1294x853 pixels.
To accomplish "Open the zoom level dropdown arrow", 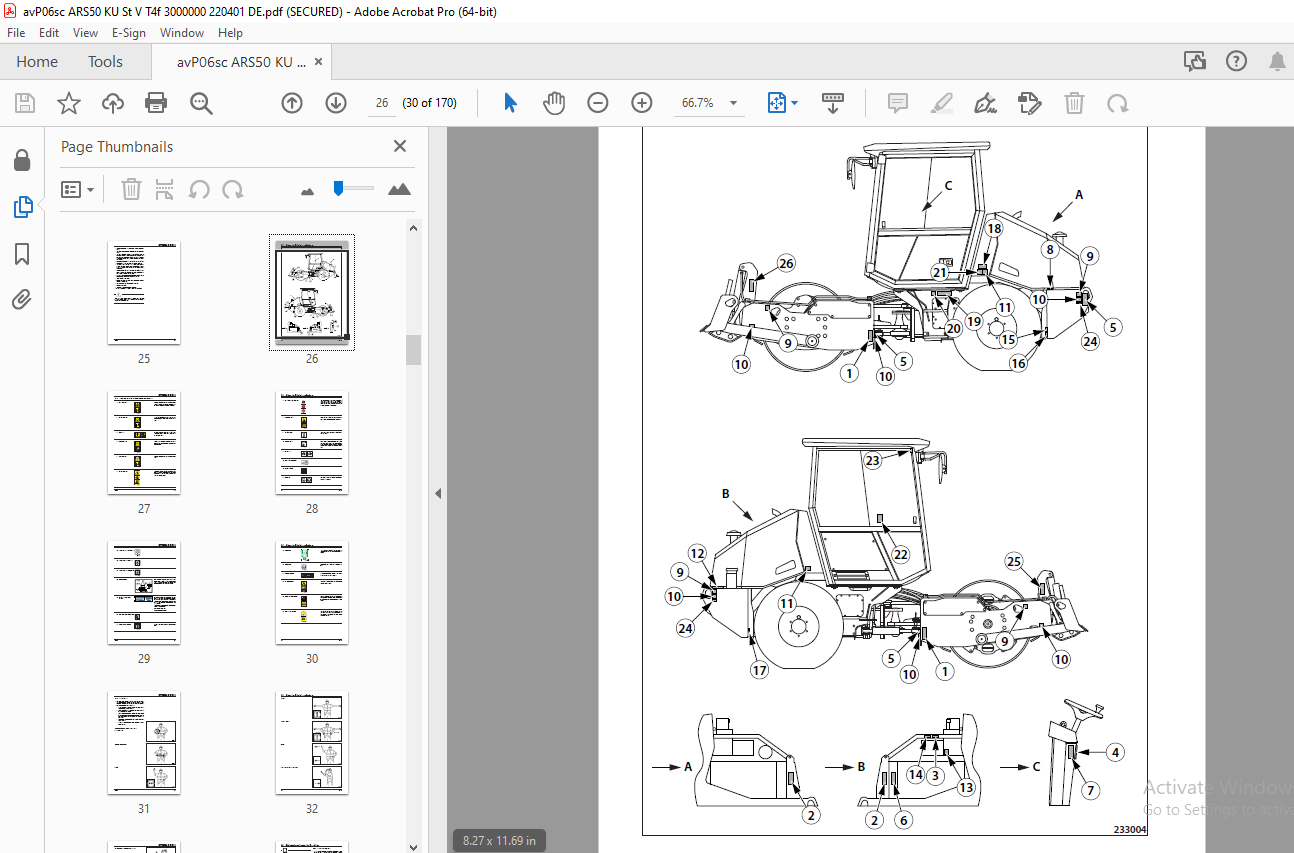I will (734, 103).
